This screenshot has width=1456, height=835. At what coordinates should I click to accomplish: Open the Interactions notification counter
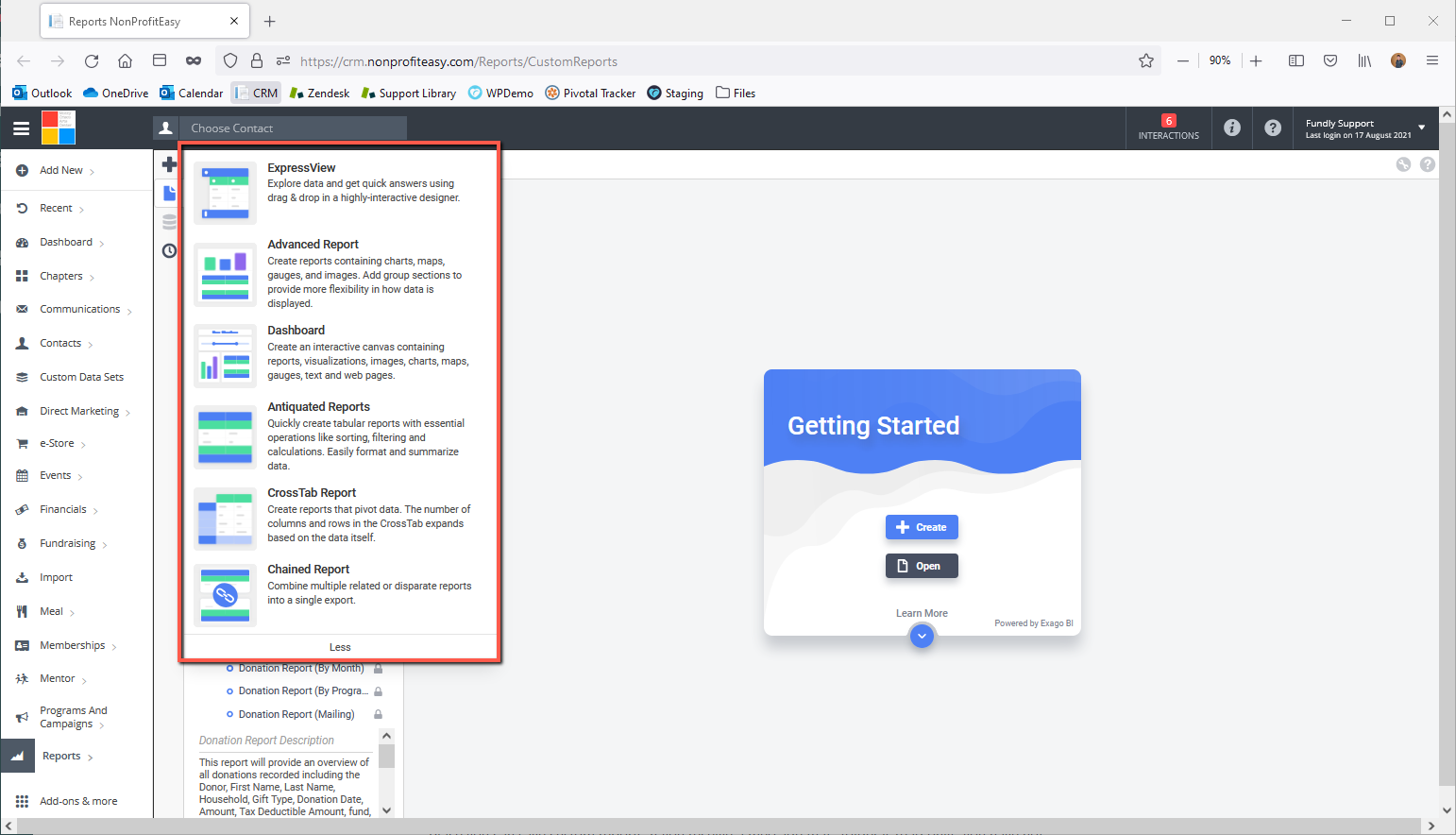[1168, 128]
